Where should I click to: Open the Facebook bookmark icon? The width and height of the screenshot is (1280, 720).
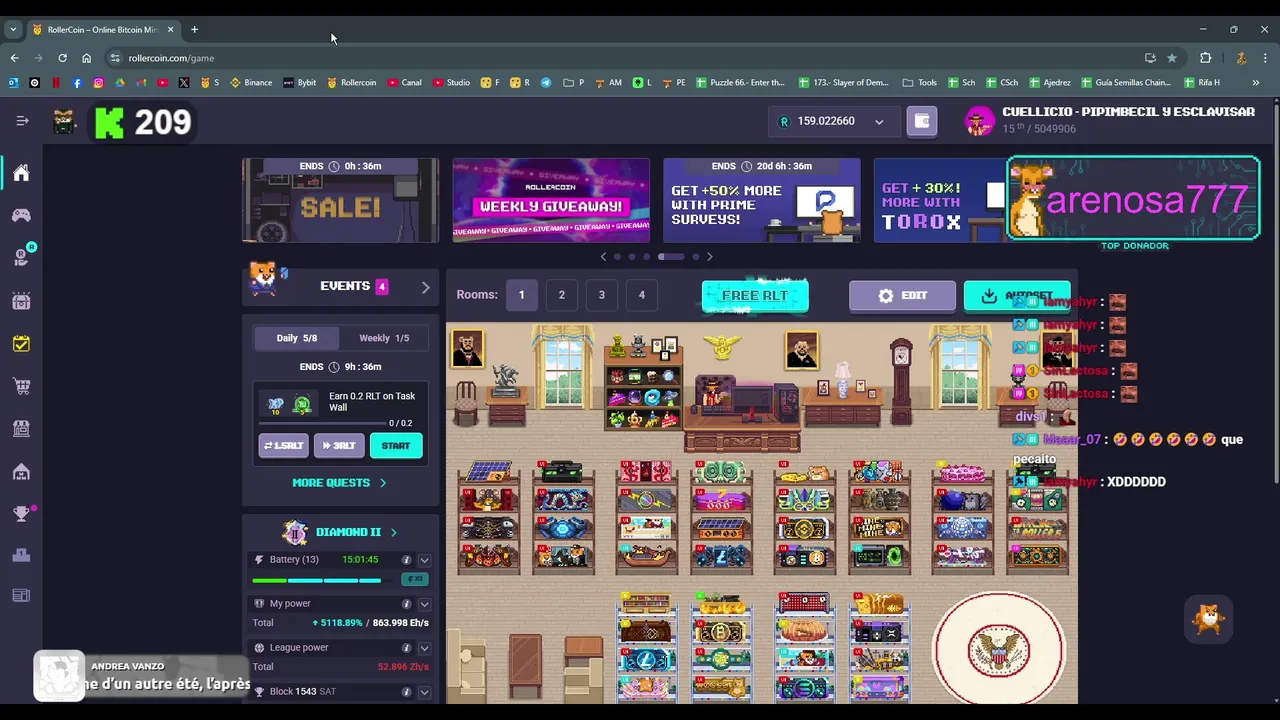tap(77, 82)
